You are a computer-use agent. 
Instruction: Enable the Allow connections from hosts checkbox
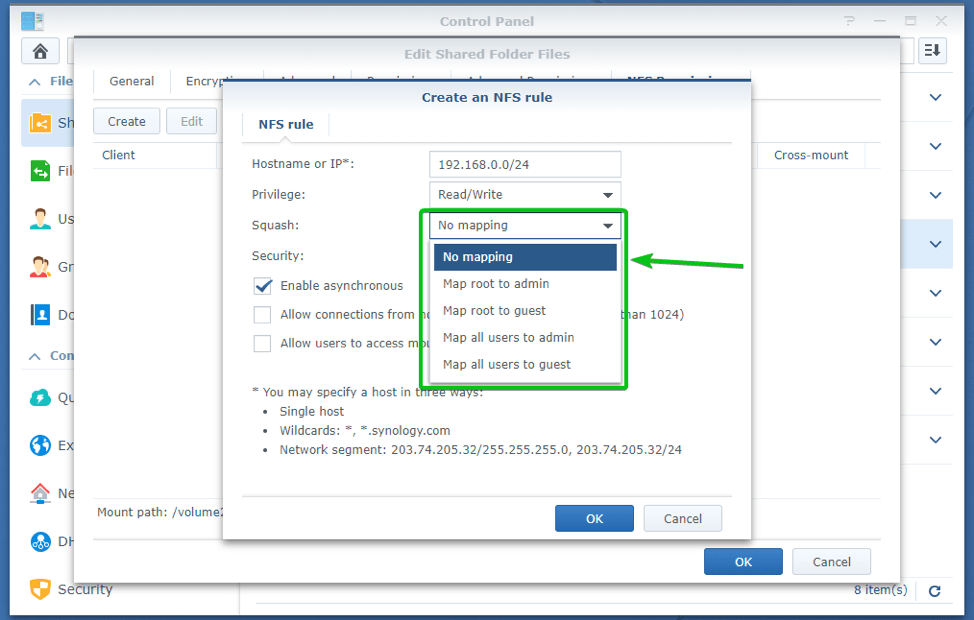coord(262,314)
